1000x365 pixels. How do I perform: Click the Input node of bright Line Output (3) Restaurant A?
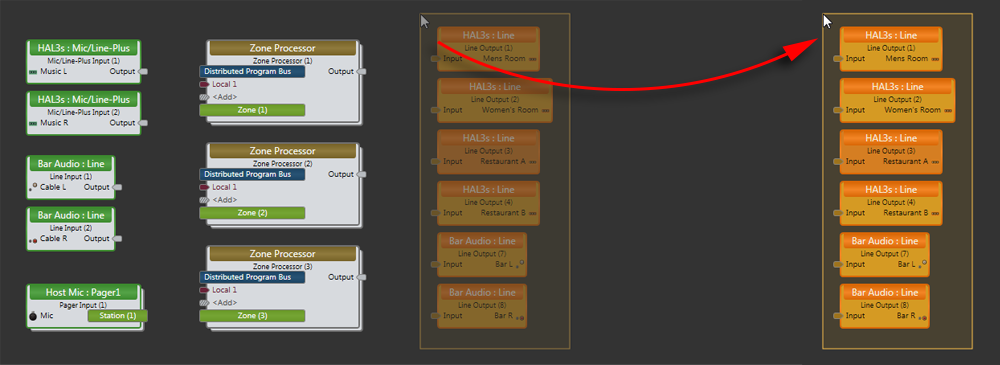(838, 161)
